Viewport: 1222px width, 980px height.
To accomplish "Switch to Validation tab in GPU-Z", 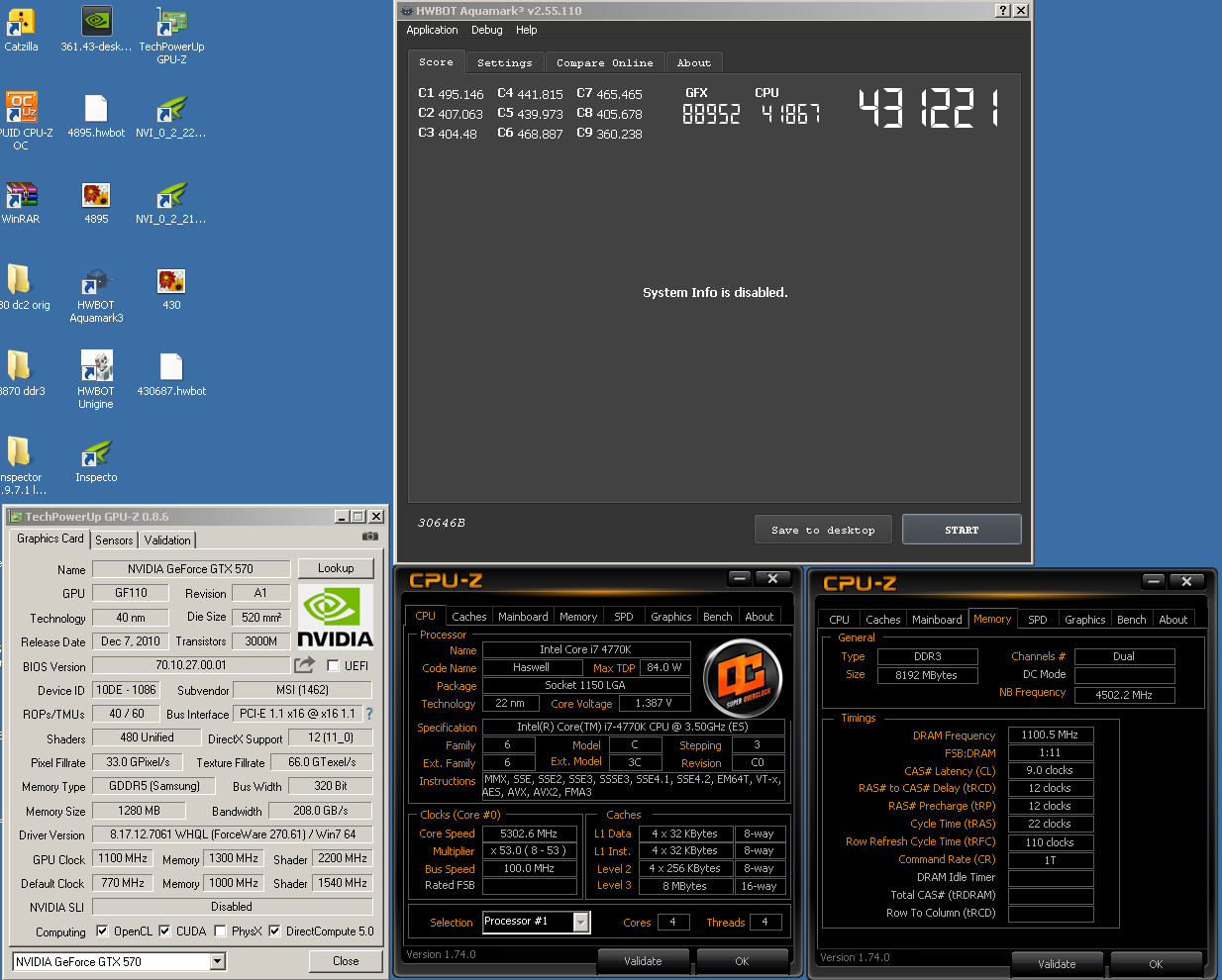I will coord(167,540).
